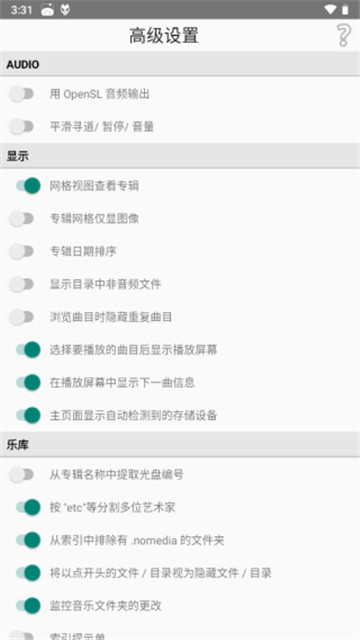Enable 浏览曲目时隐藏重复曲目 toggle
Screen dimensions: 360x640
tap(22, 317)
